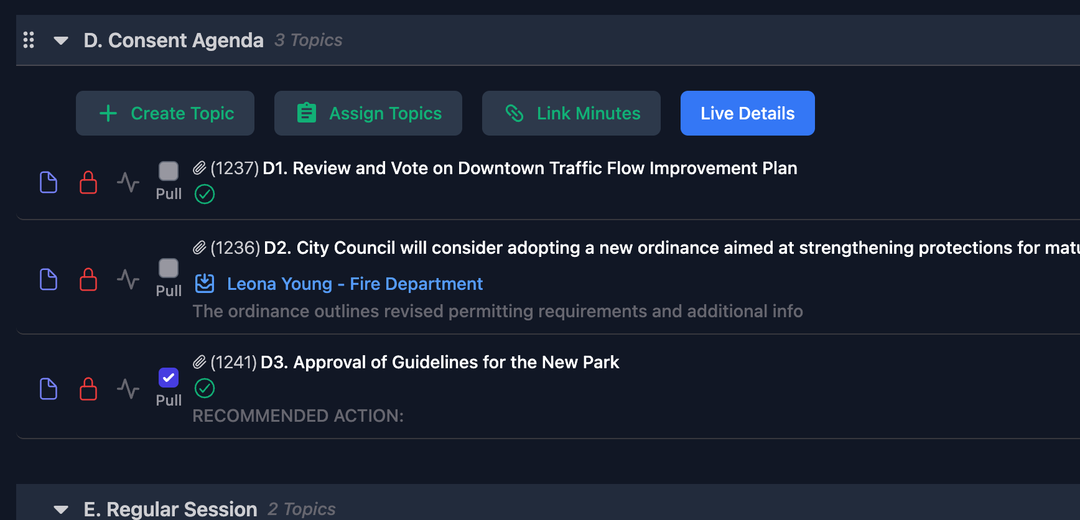Open the activity pulse icon for D3
Viewport: 1080px width, 520px height.
127,389
